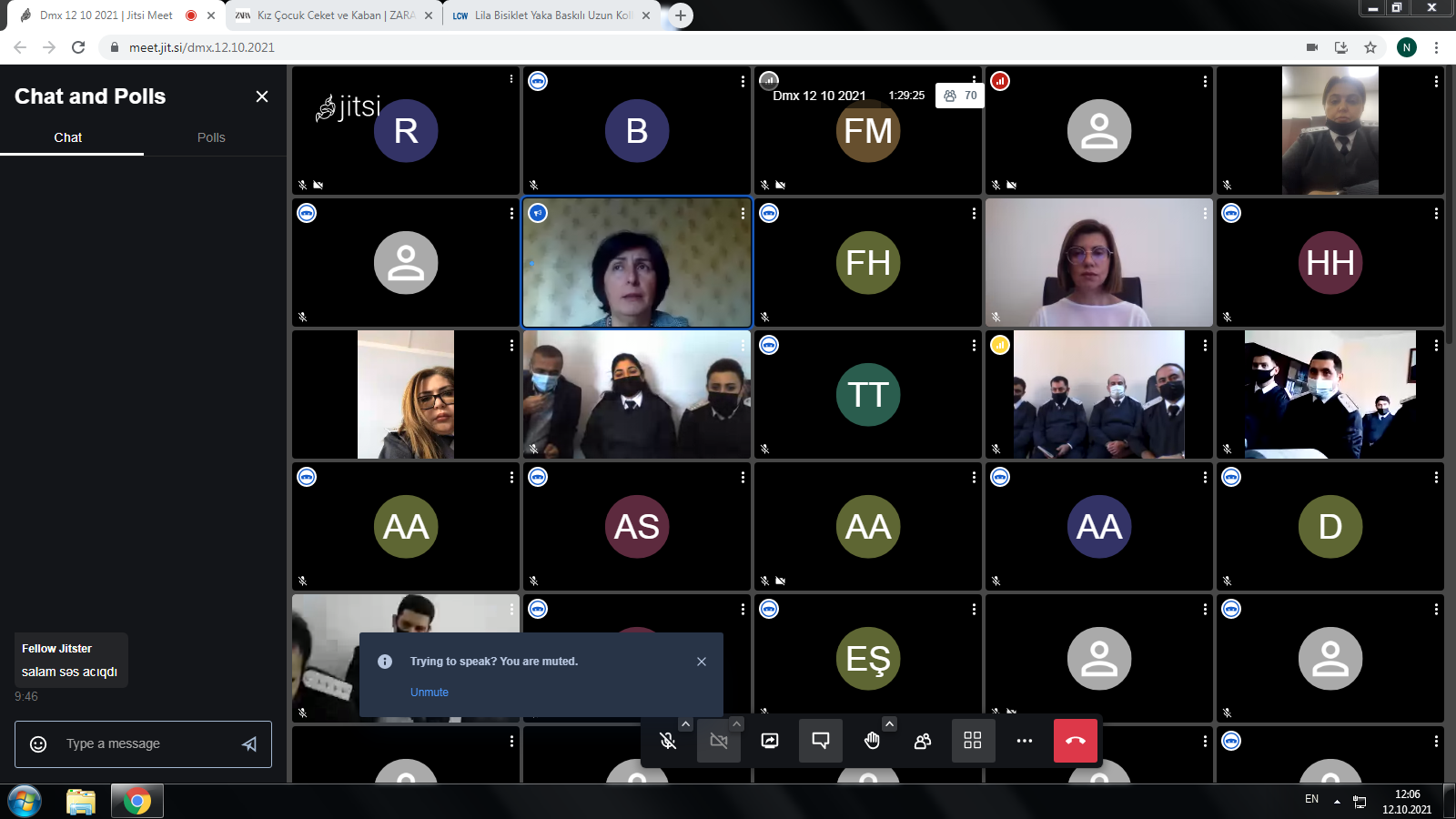Toggle the chat panel button

click(x=821, y=741)
